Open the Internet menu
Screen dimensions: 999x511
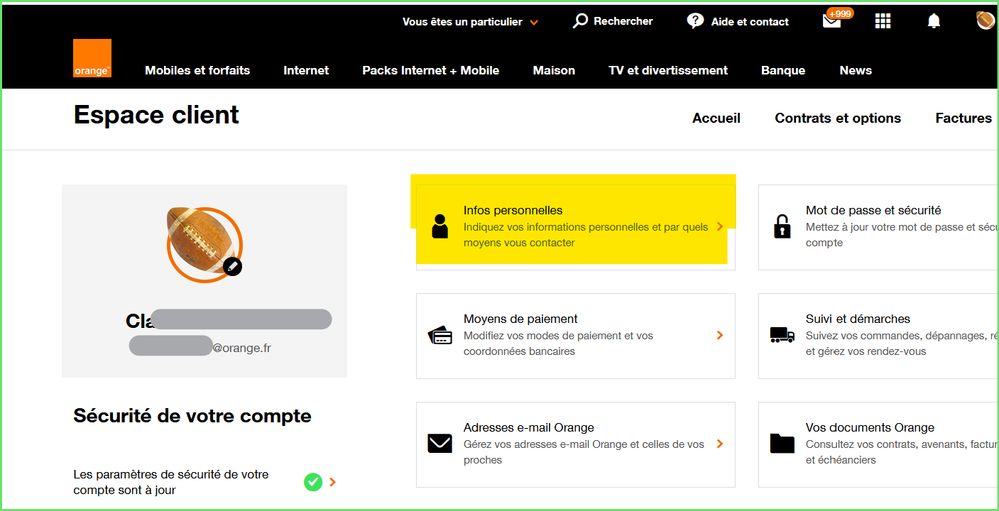click(x=306, y=70)
